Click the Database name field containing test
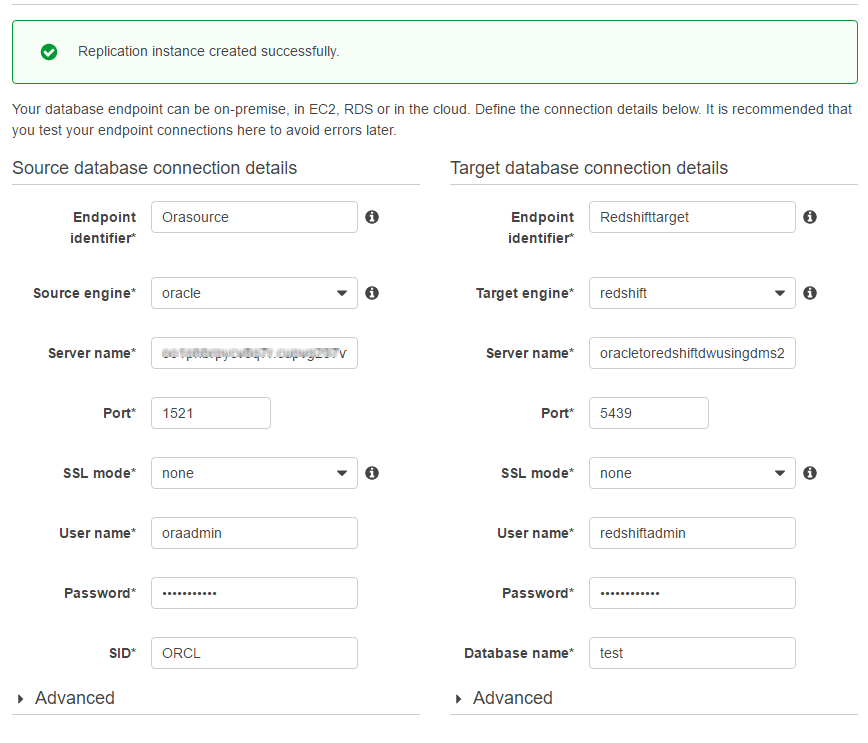The width and height of the screenshot is (868, 743). 692,653
